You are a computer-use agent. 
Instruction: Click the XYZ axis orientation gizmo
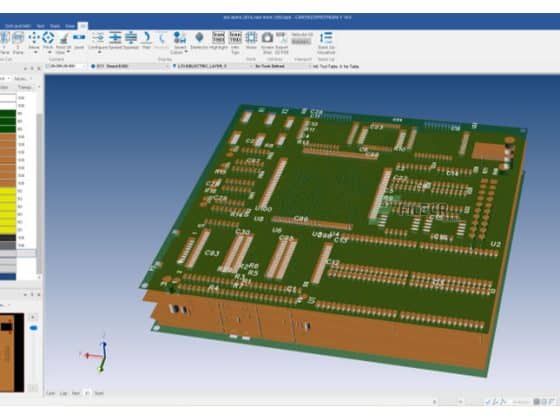(x=95, y=354)
